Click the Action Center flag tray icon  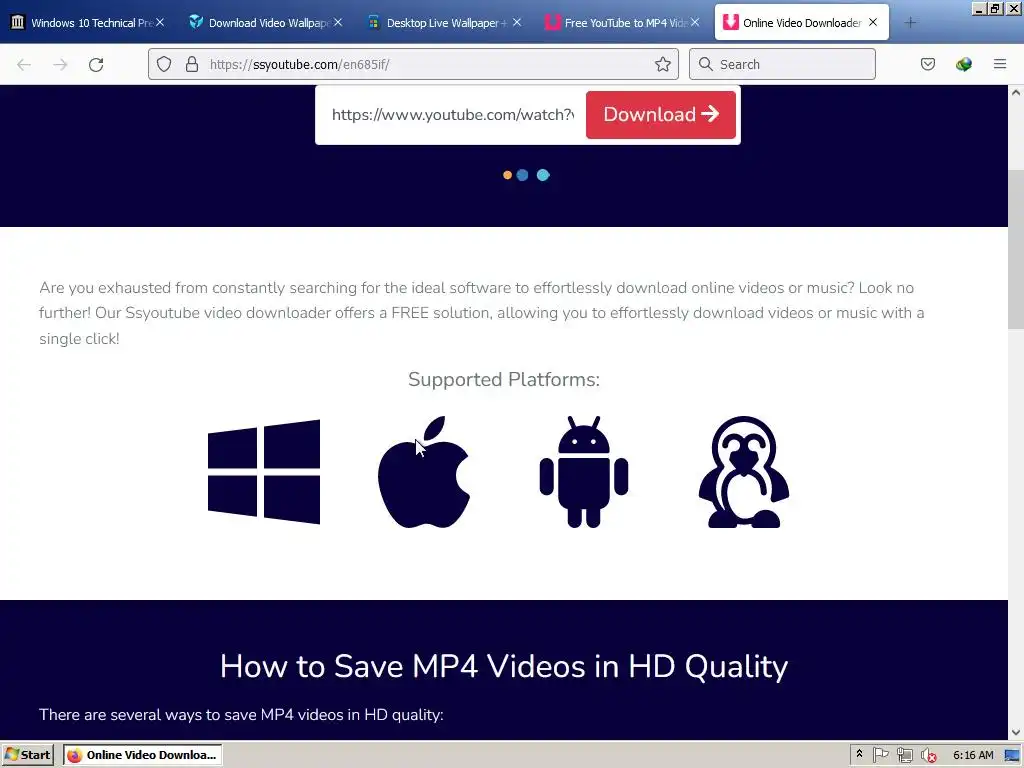point(880,755)
